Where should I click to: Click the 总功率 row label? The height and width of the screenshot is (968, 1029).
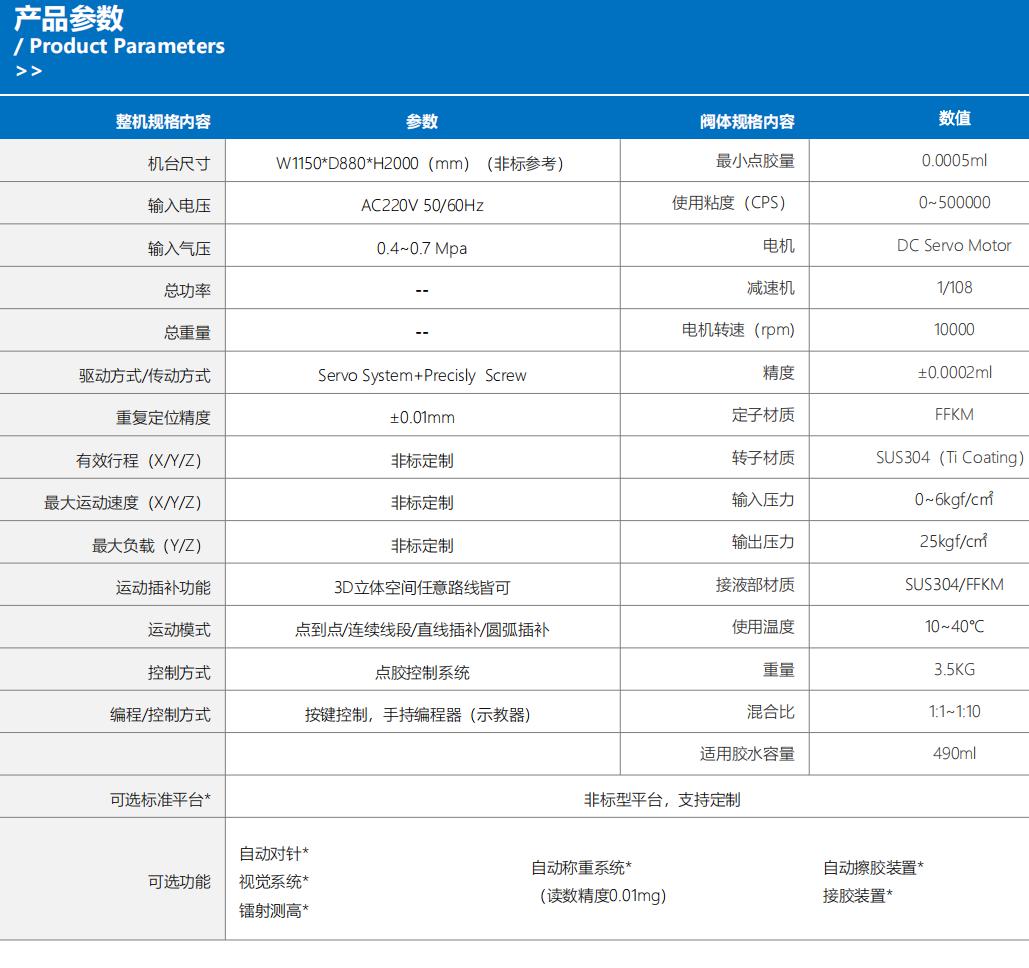tap(187, 290)
